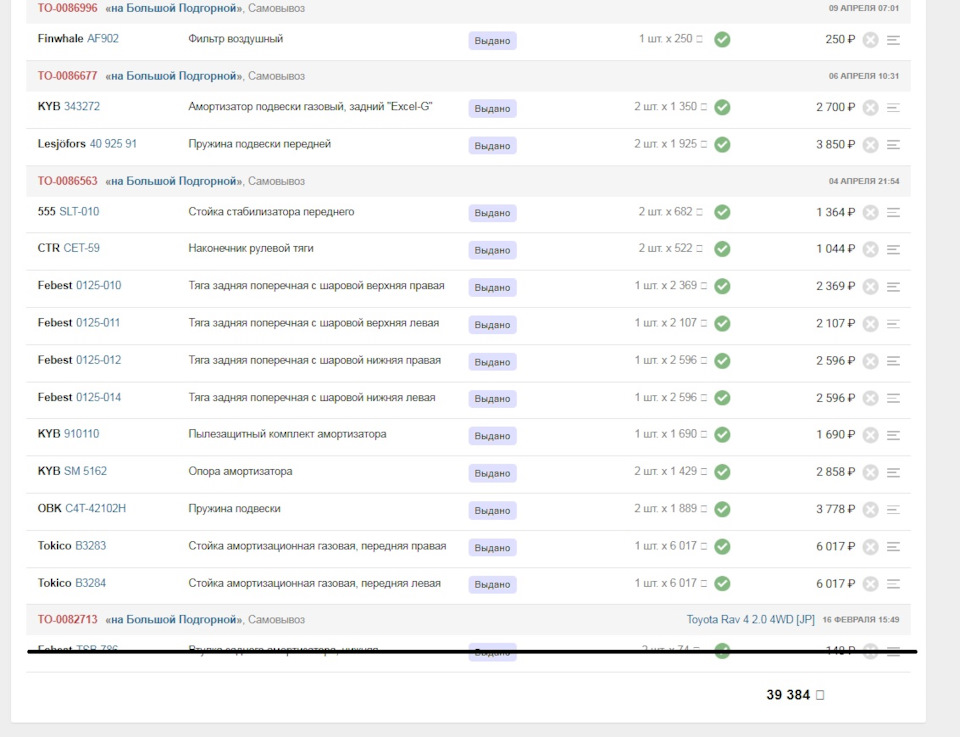This screenshot has height=737, width=960.
Task: Click green checkmark in Finwhale AF902 row
Action: point(722,40)
